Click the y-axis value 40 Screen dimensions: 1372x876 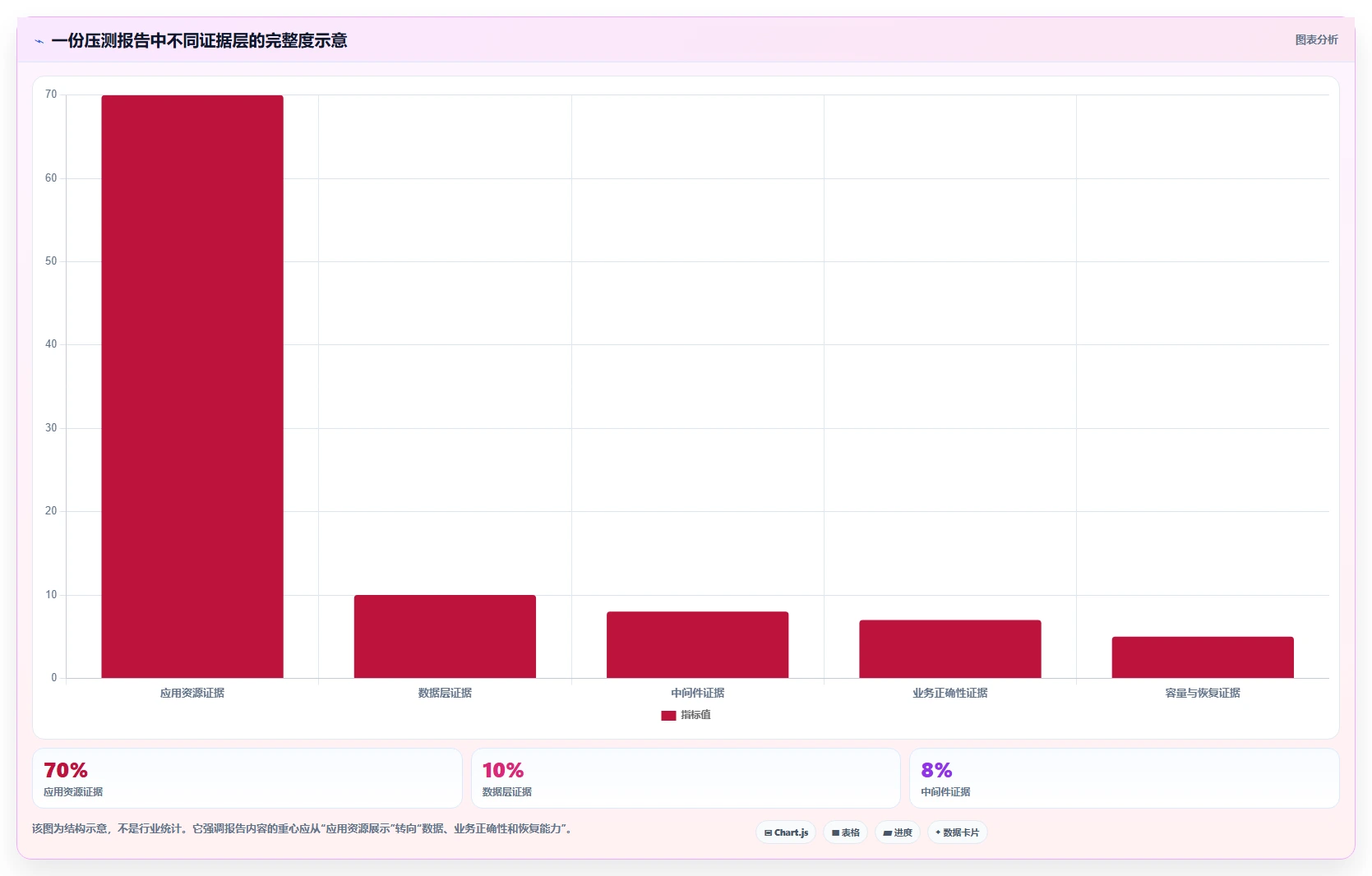pos(51,344)
